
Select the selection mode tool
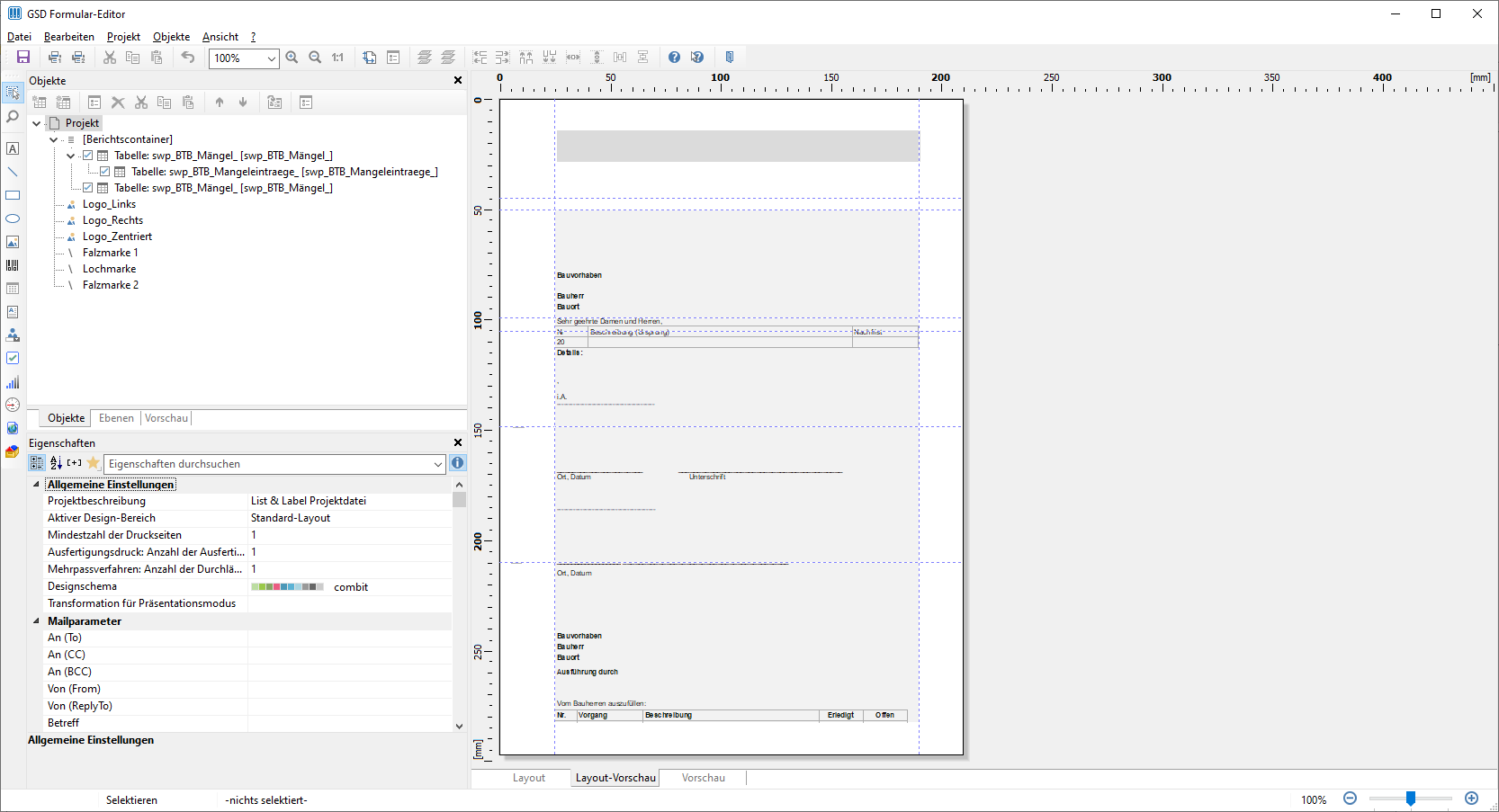pos(13,93)
